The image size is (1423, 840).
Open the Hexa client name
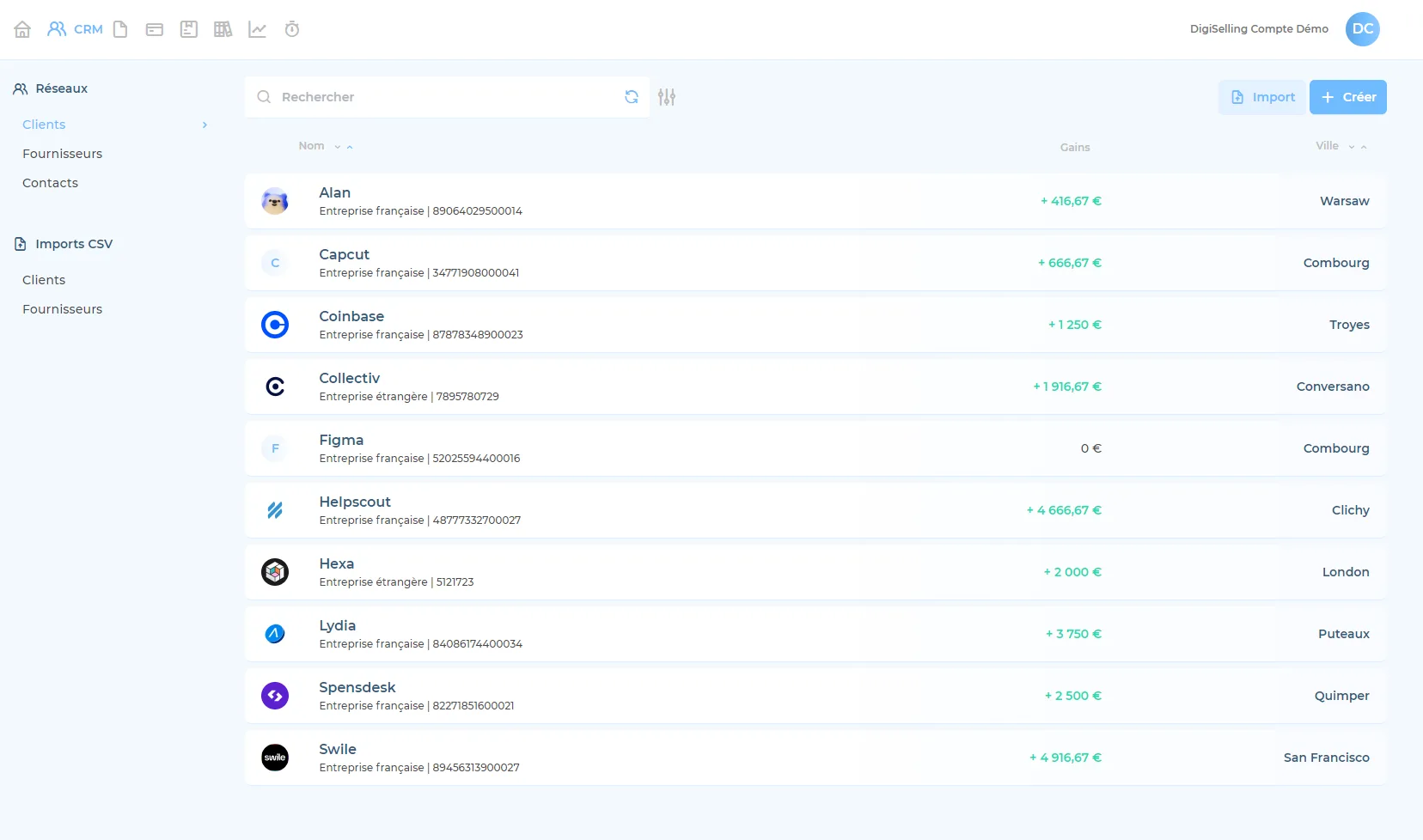[x=336, y=564]
